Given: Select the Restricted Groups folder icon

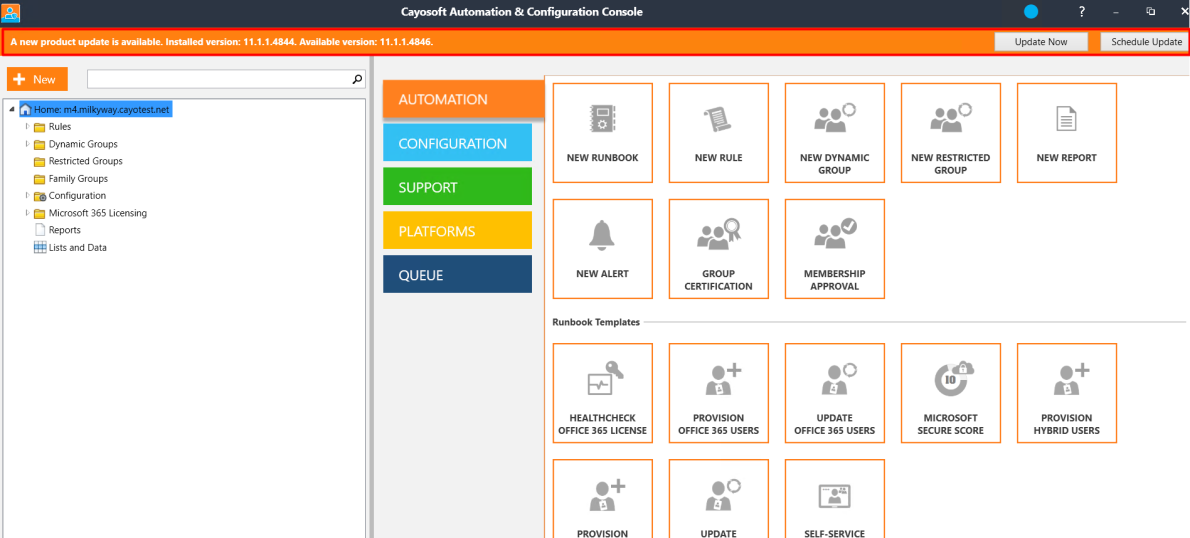Looking at the screenshot, I should pyautogui.click(x=39, y=162).
